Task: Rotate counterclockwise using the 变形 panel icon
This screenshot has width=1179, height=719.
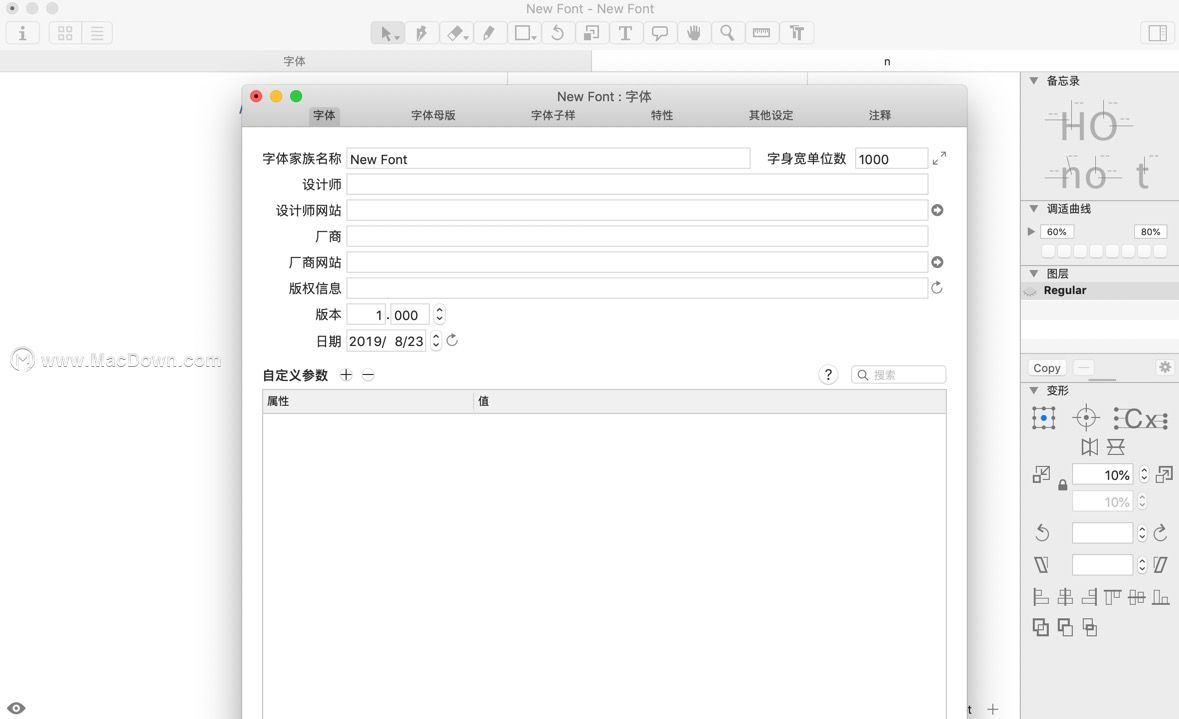Action: (1041, 532)
